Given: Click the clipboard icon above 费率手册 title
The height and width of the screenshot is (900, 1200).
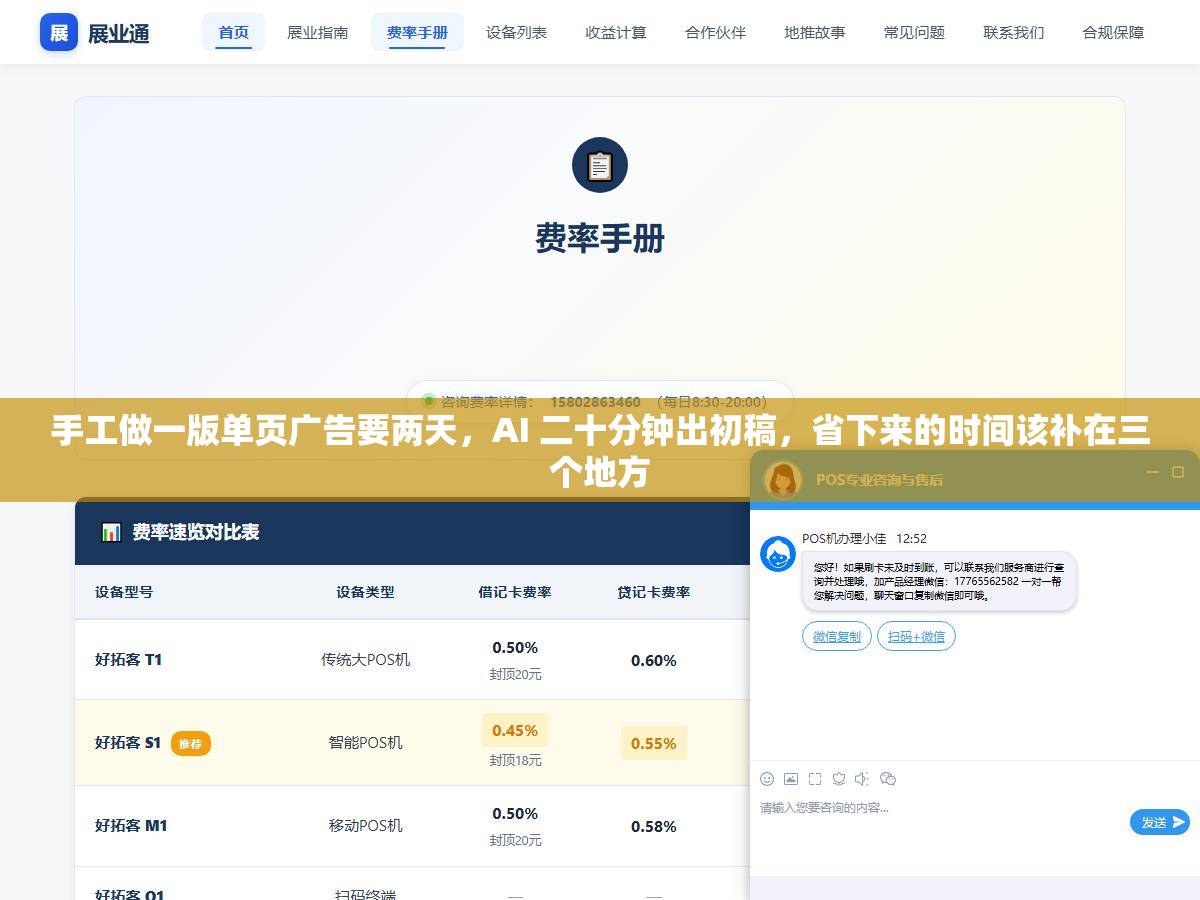Looking at the screenshot, I should coord(600,165).
